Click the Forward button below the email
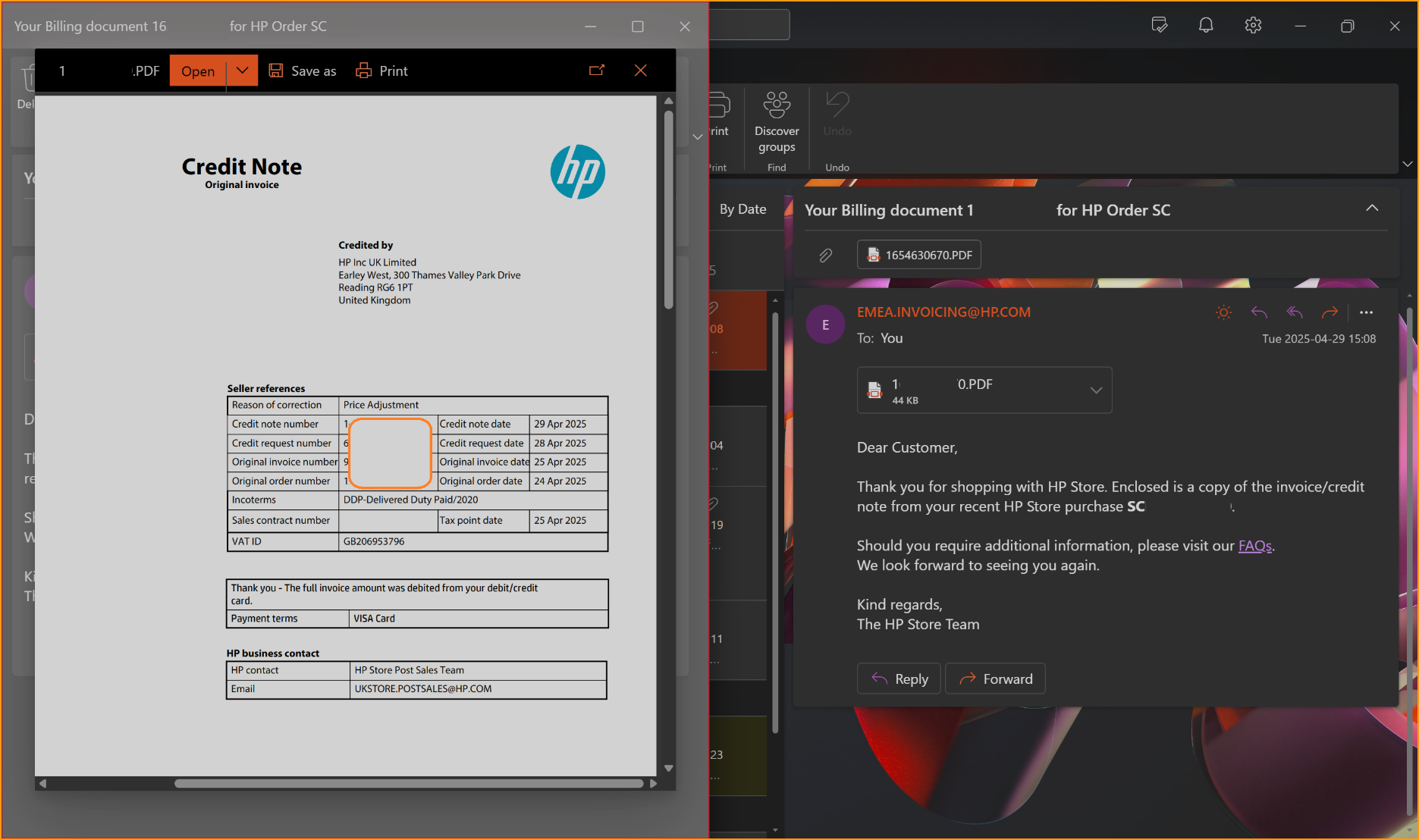This screenshot has height=840, width=1419. pos(995,679)
